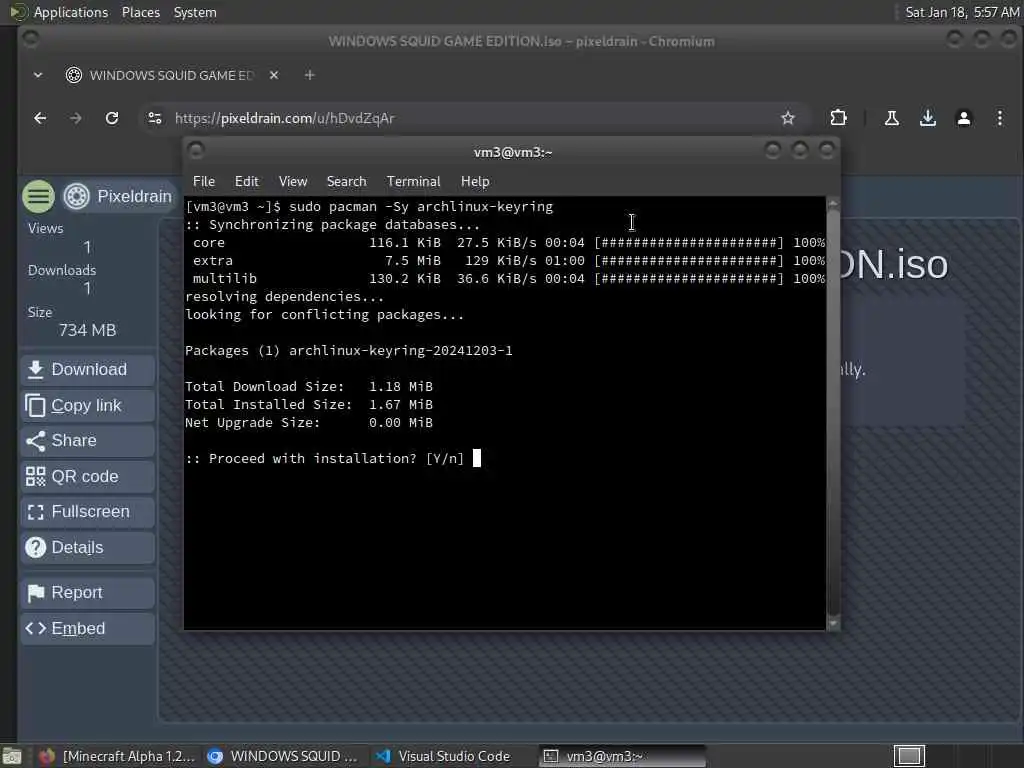This screenshot has height=768, width=1024.
Task: Open the Embed option
Action: pos(88,629)
